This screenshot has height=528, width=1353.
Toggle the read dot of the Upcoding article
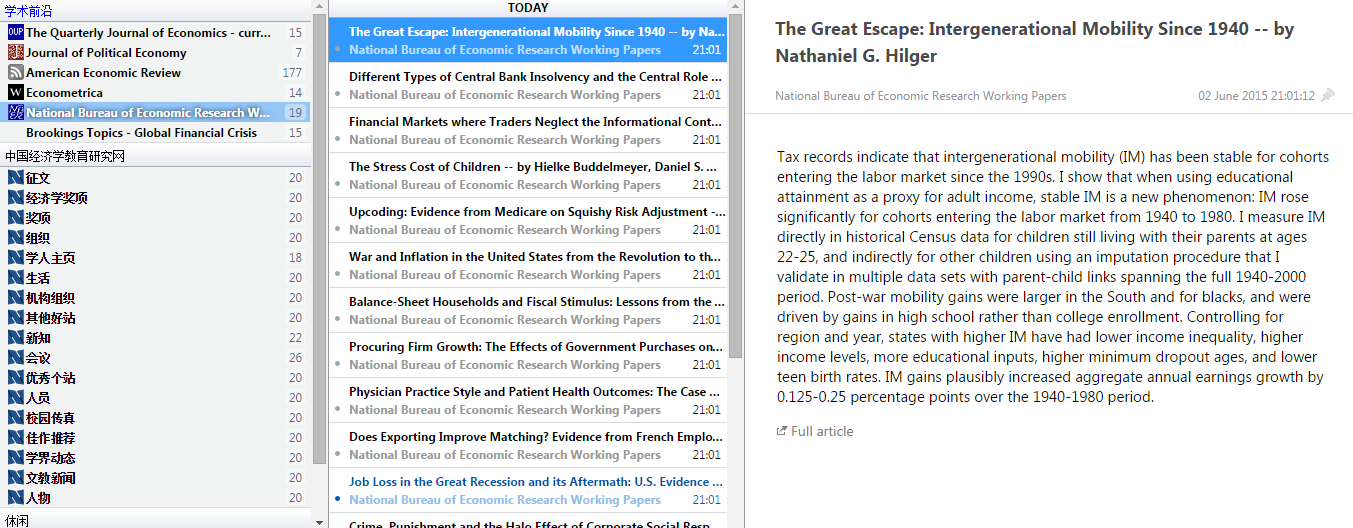tap(338, 229)
